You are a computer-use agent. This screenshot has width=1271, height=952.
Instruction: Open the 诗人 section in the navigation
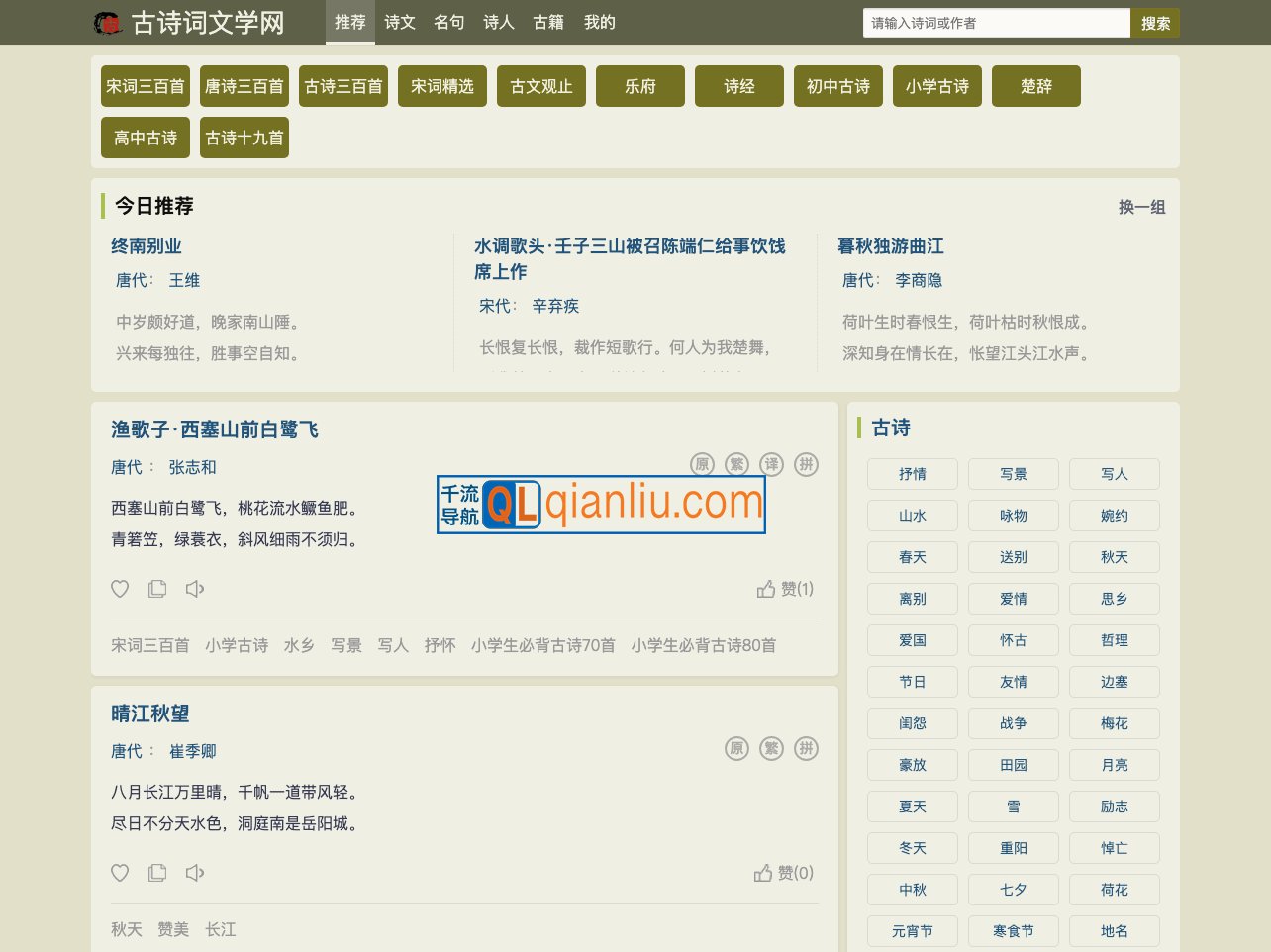tap(498, 22)
